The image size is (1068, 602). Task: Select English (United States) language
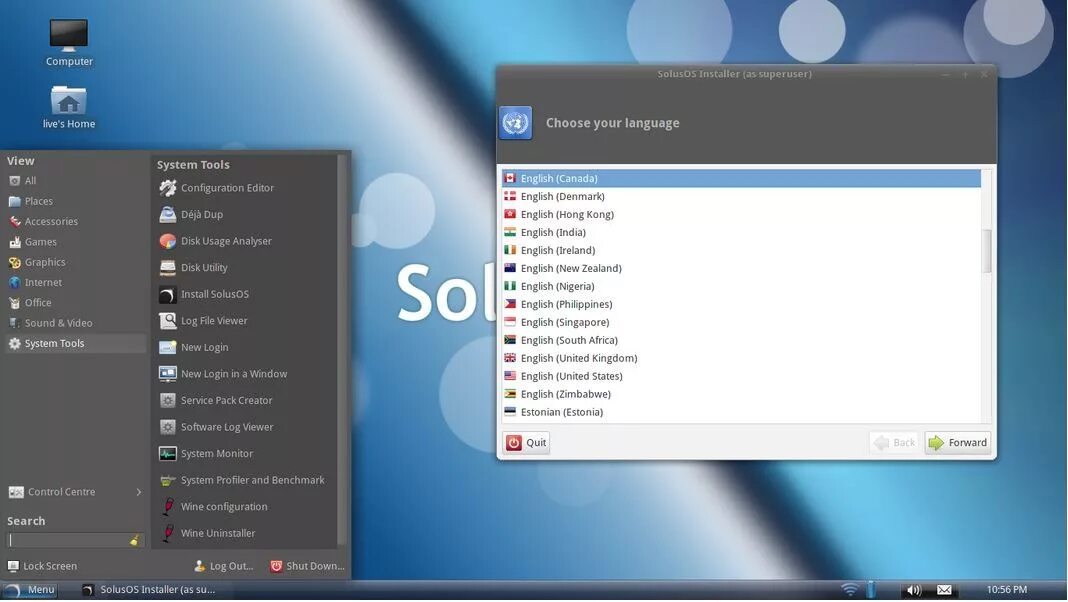tap(741, 377)
